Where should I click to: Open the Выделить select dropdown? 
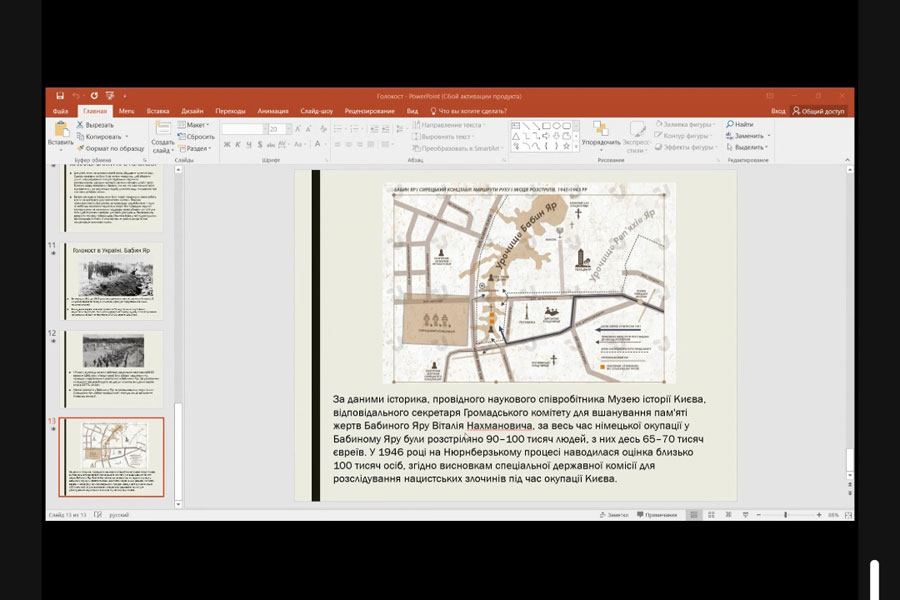[749, 147]
